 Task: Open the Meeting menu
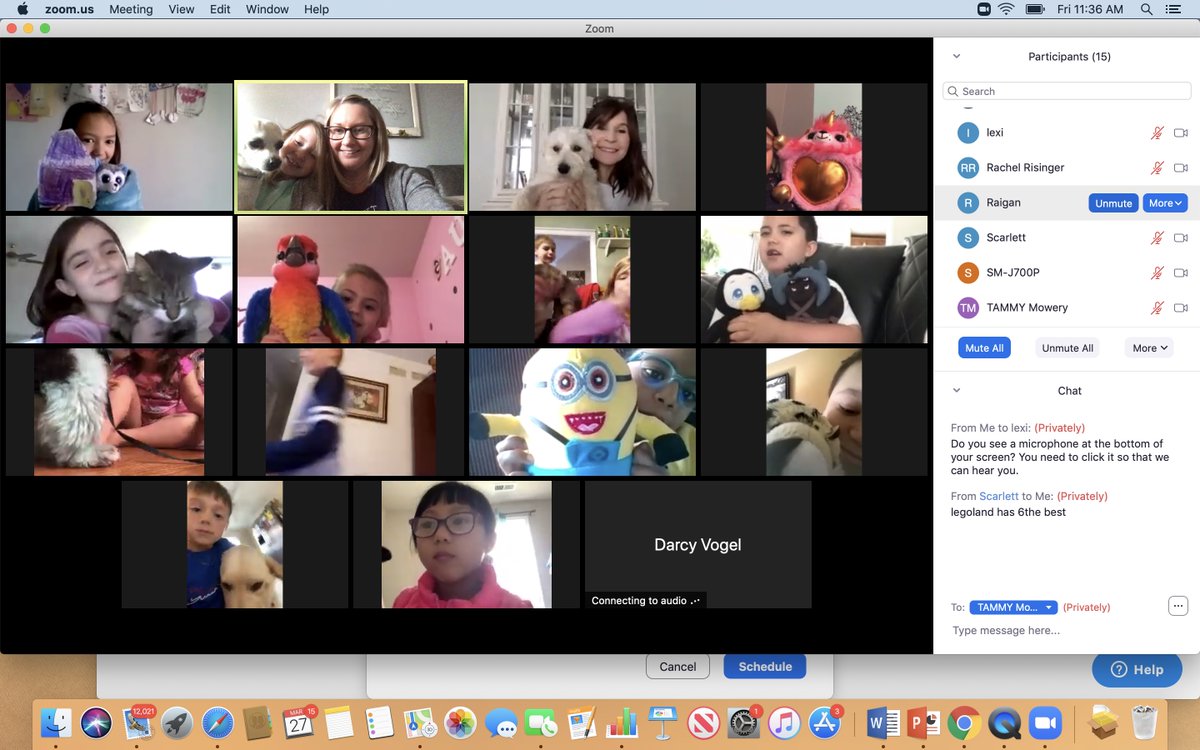(131, 9)
